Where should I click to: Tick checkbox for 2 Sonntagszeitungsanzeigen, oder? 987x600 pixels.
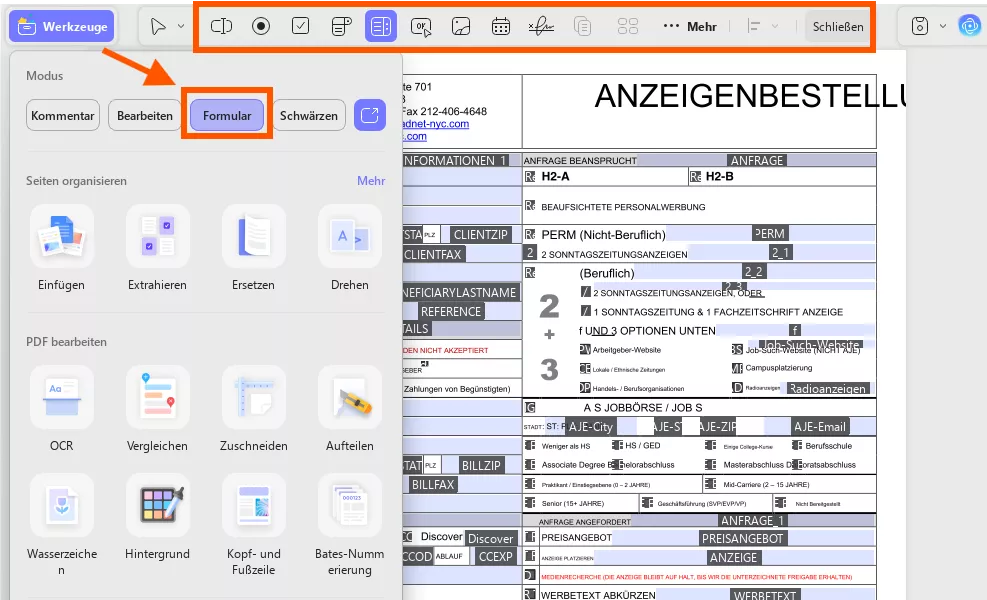(x=585, y=292)
